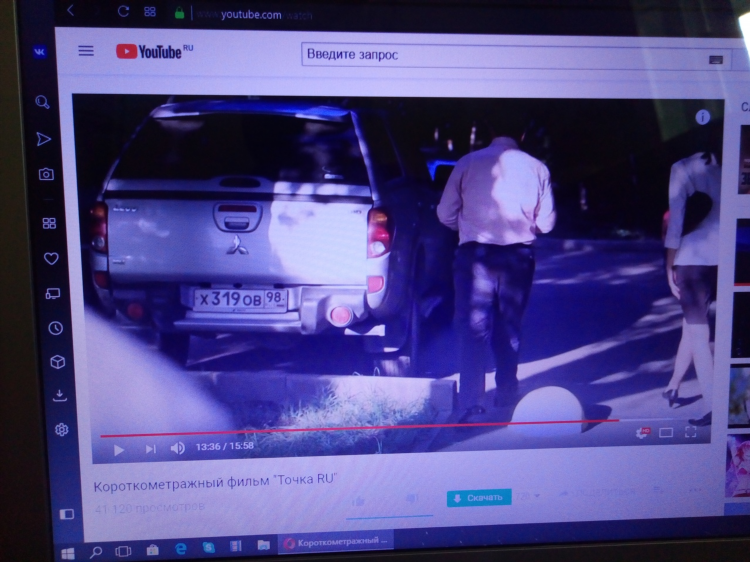Viewport: 750px width, 562px height.
Task: Open Skype from the taskbar
Action: [209, 547]
